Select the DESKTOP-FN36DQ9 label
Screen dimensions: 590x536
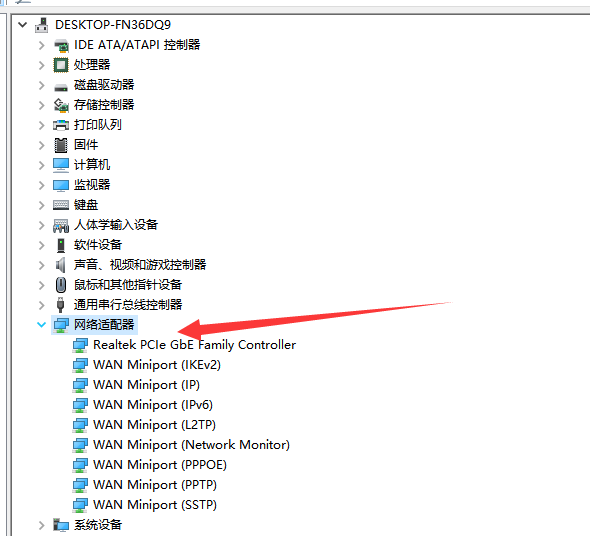[x=113, y=25]
